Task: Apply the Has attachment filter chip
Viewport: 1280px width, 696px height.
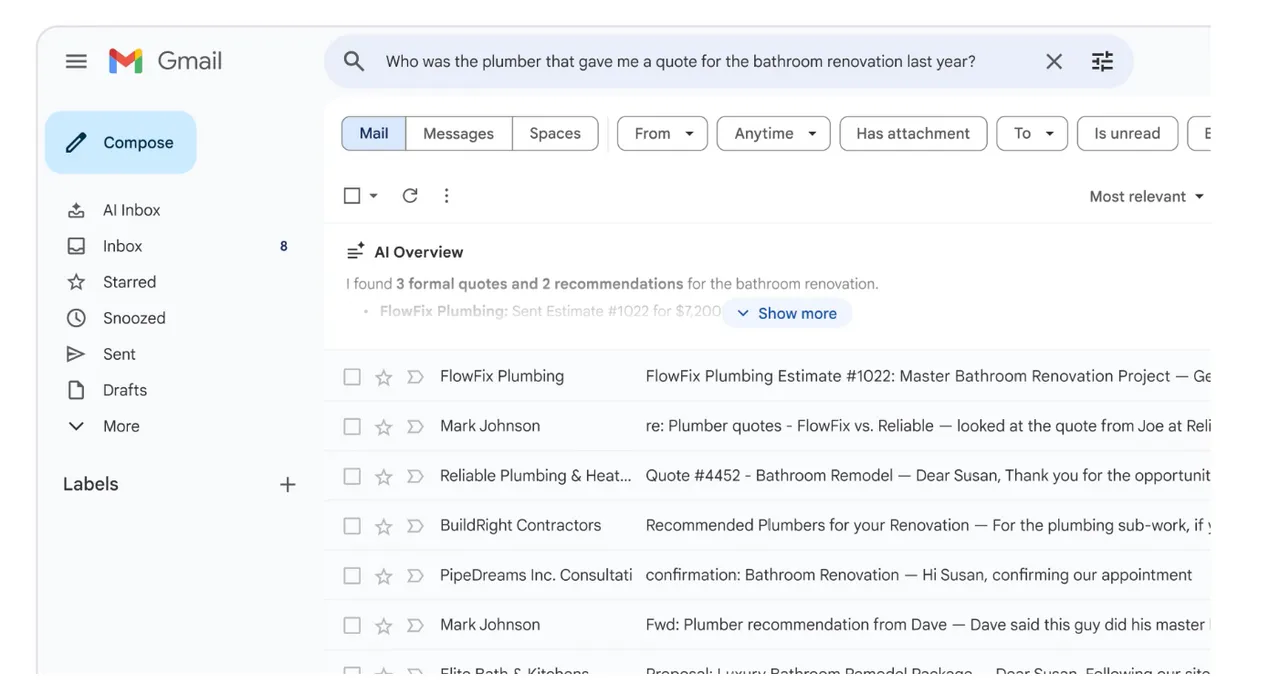Action: click(x=912, y=133)
